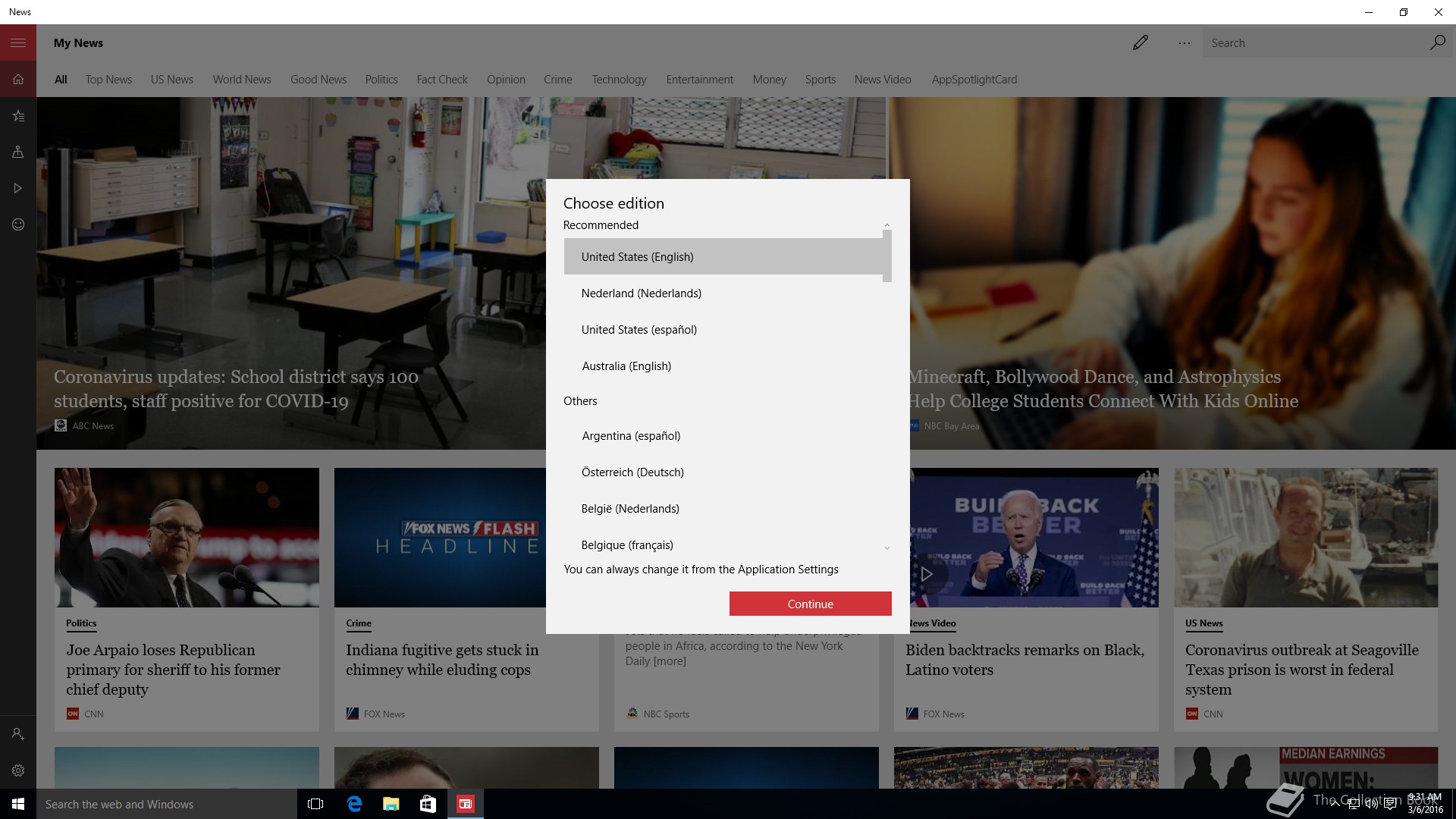Open the Money tab
1456x819 pixels.
pos(769,80)
